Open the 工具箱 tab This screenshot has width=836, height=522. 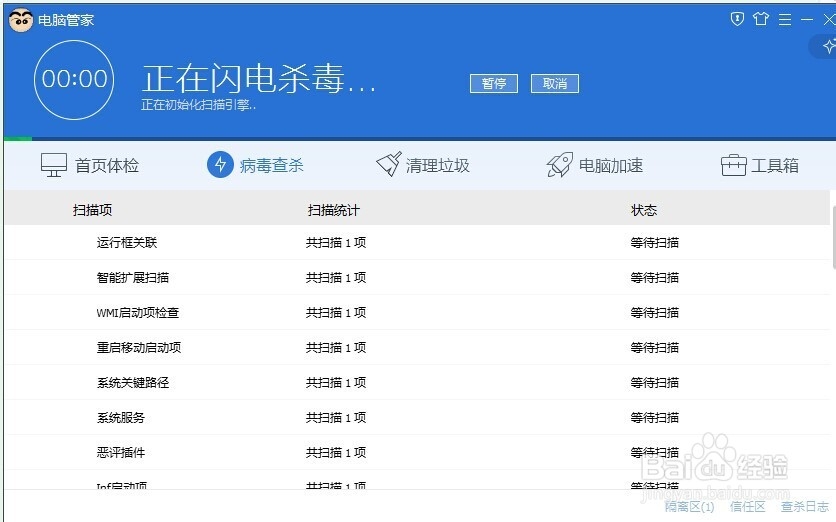click(x=760, y=165)
